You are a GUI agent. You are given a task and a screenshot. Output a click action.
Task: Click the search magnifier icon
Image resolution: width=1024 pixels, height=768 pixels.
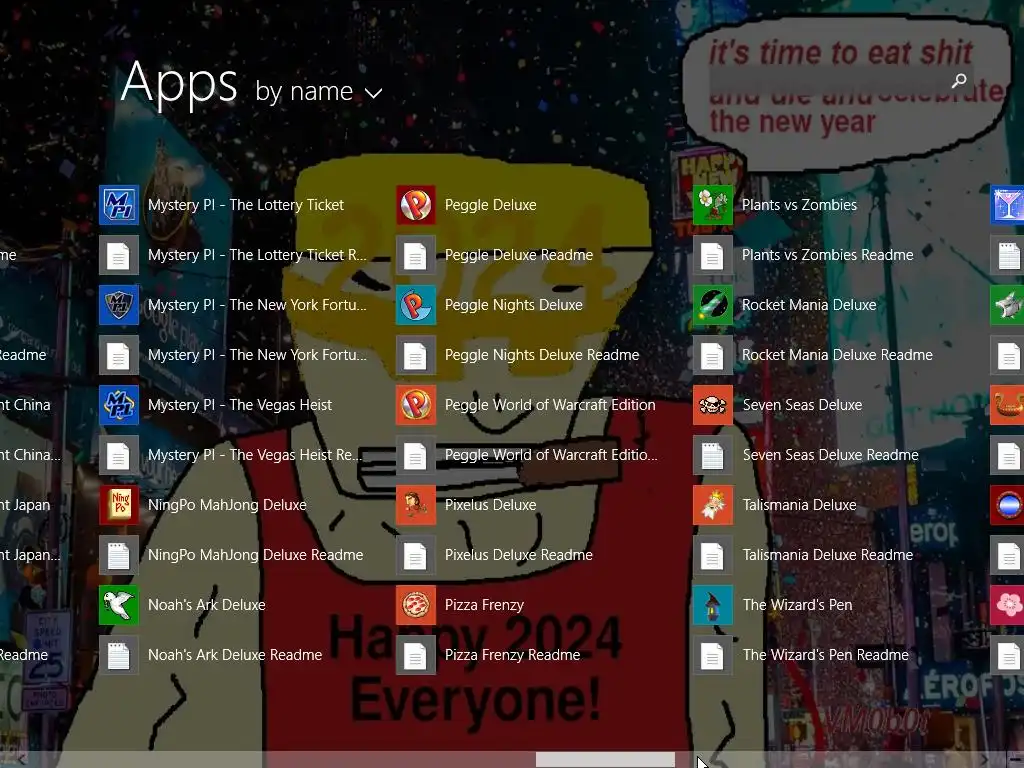coord(959,80)
